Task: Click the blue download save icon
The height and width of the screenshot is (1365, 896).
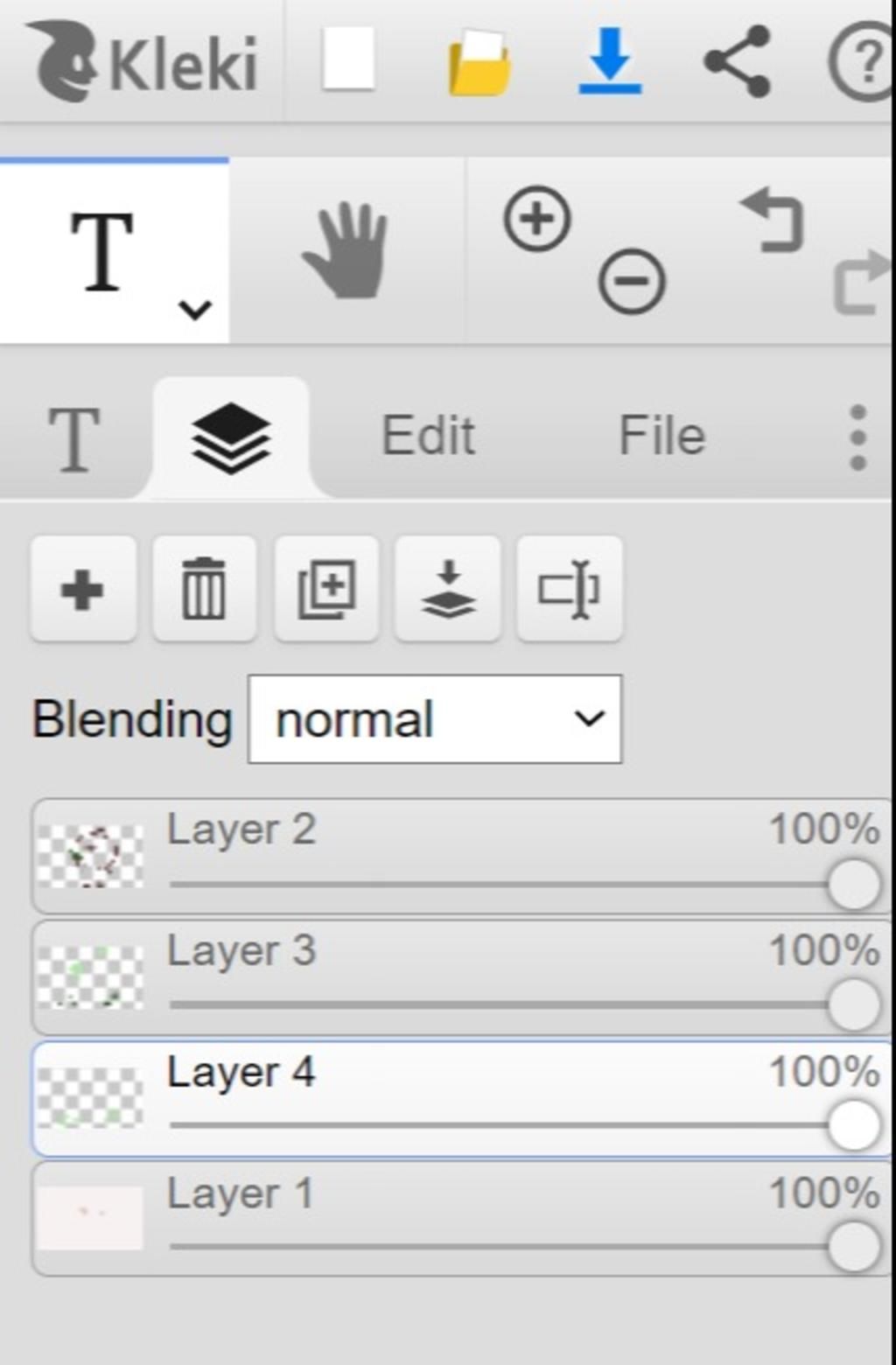Action: pos(610,59)
